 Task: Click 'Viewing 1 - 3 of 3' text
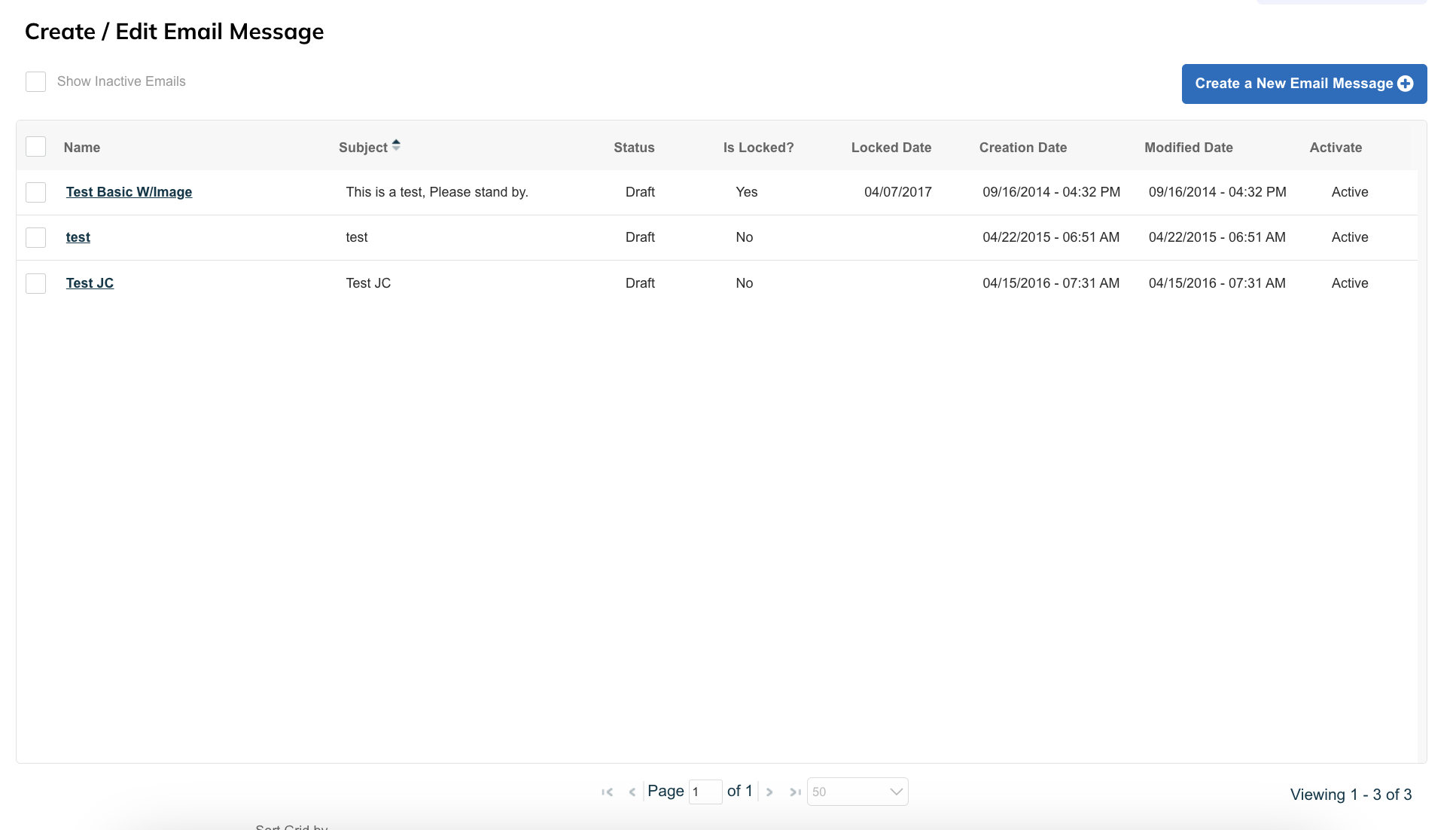click(1351, 795)
